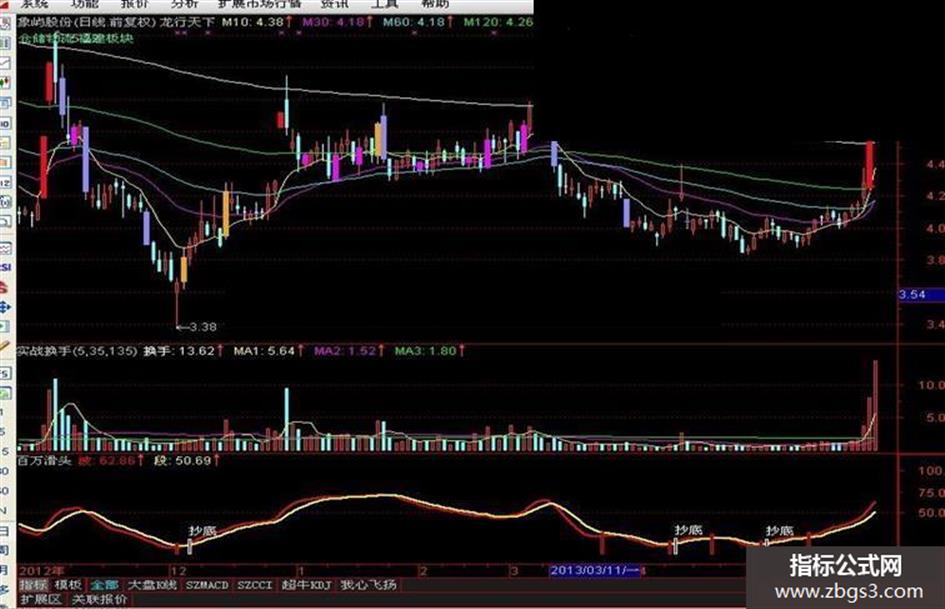
Task: Click the M120: 4.26 moving average value
Action: point(498,22)
